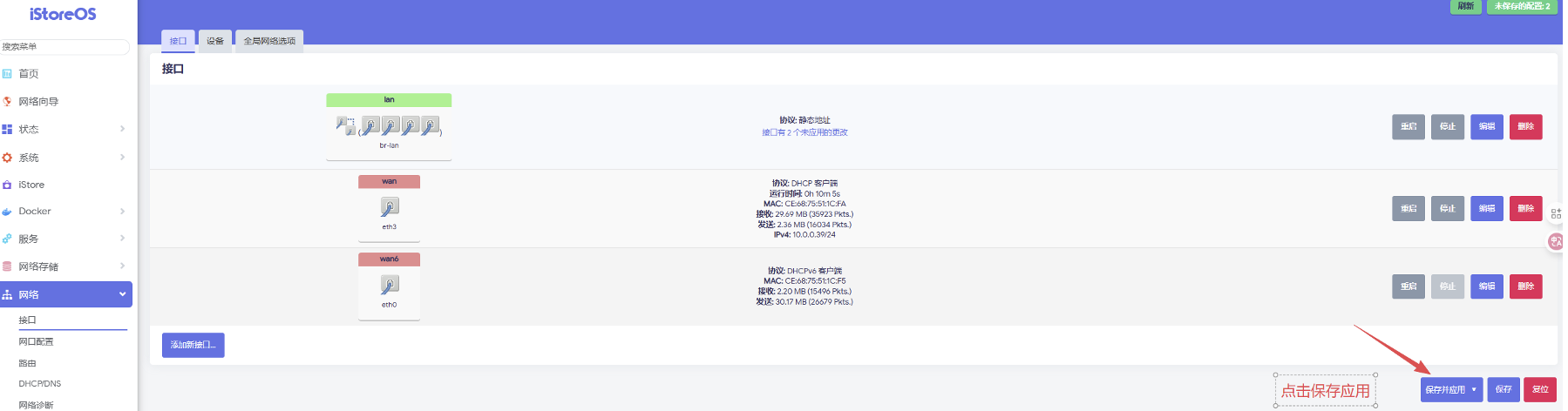Image resolution: width=1568 pixels, height=411 pixels.
Task: Switch to the 设备 devices tab
Action: (215, 41)
